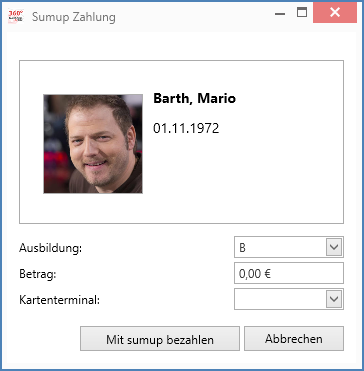Cancel payment with the Abbrechen button
Viewport: 364px width, 371px height.
294,339
